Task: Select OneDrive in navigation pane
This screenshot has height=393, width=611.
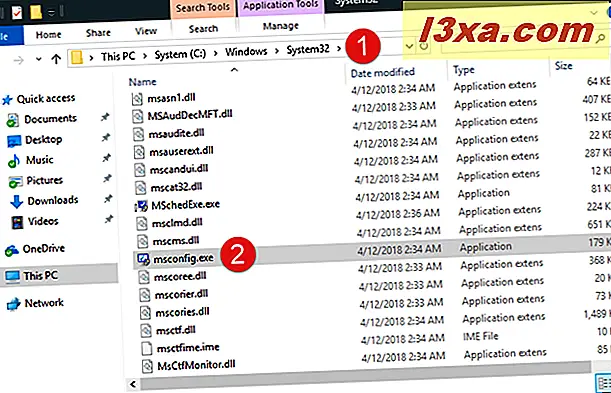Action: click(x=44, y=248)
